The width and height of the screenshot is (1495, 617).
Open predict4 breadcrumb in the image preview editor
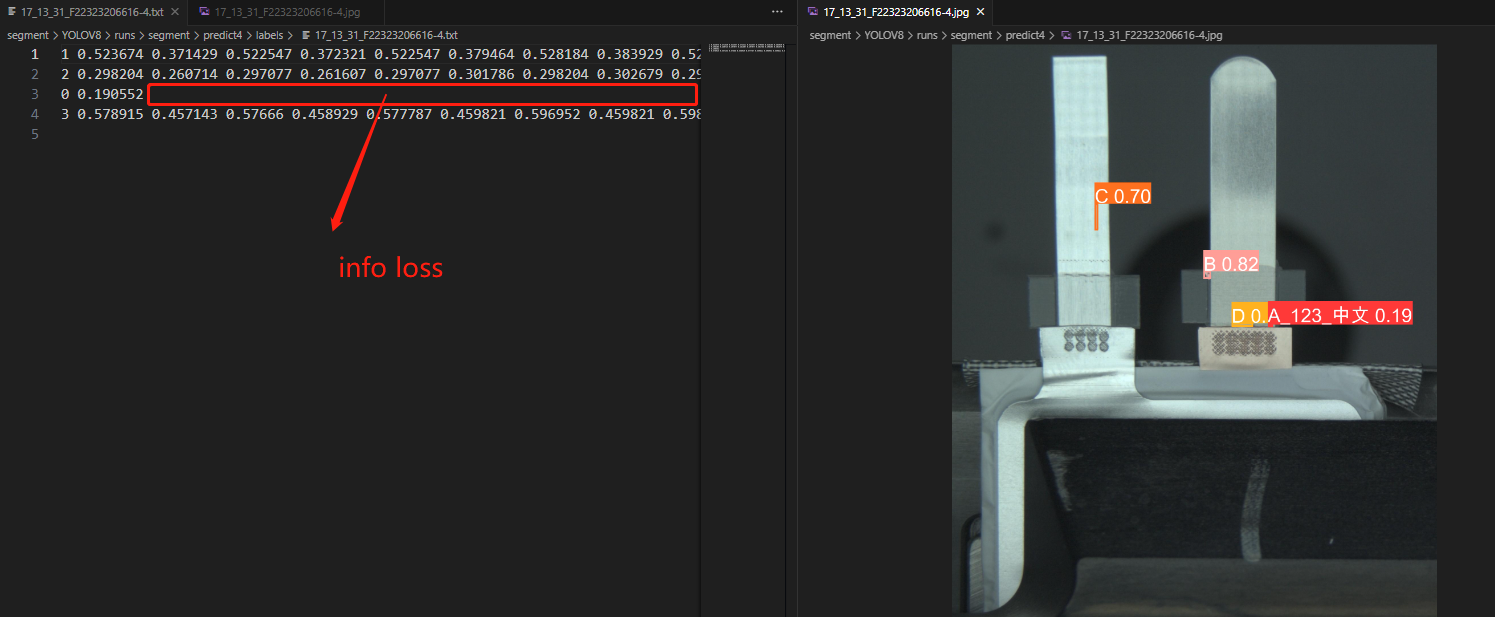(x=1023, y=35)
